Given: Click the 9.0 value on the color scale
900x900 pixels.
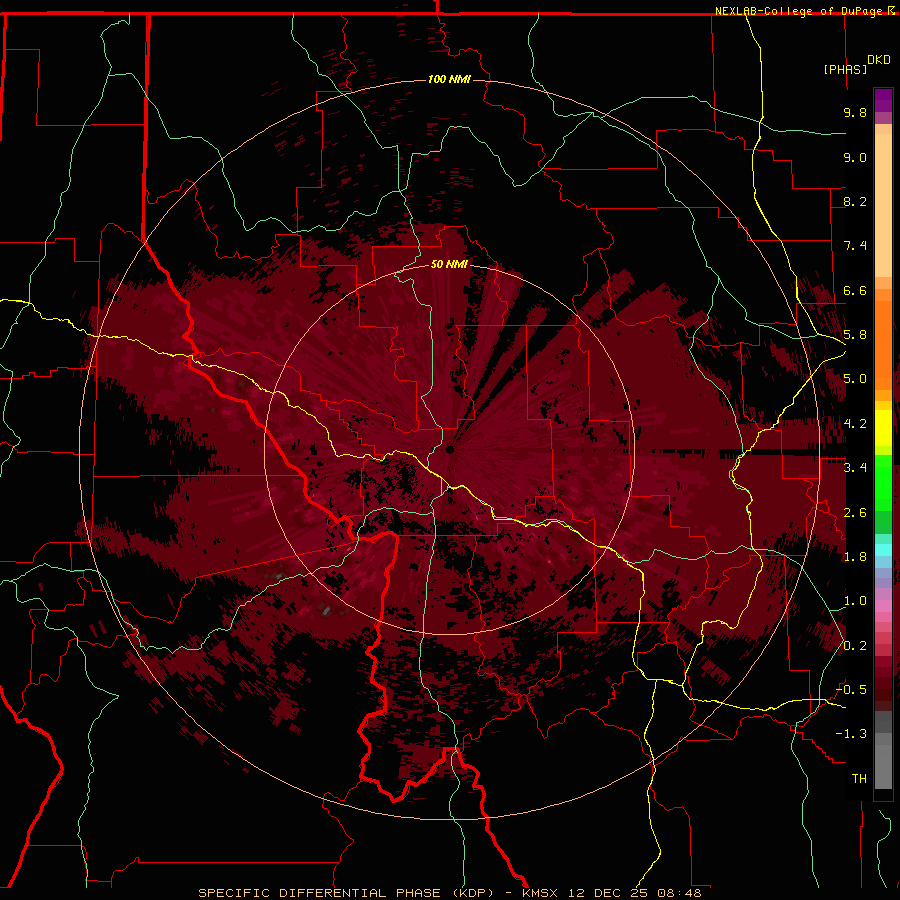Looking at the screenshot, I should point(855,157).
